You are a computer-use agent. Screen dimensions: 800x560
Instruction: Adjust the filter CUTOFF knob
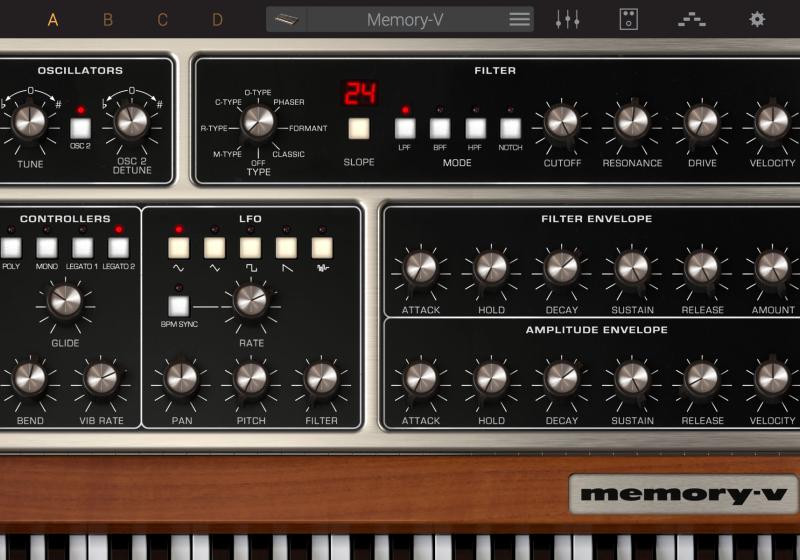562,122
